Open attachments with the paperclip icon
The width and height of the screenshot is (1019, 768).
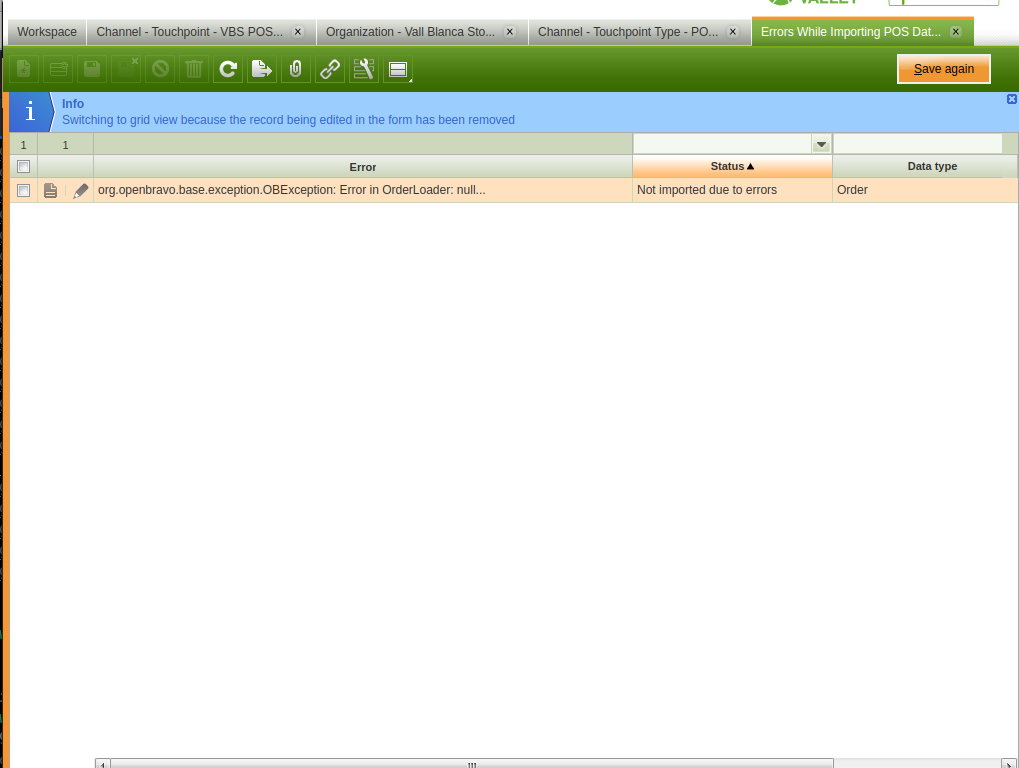pos(296,69)
